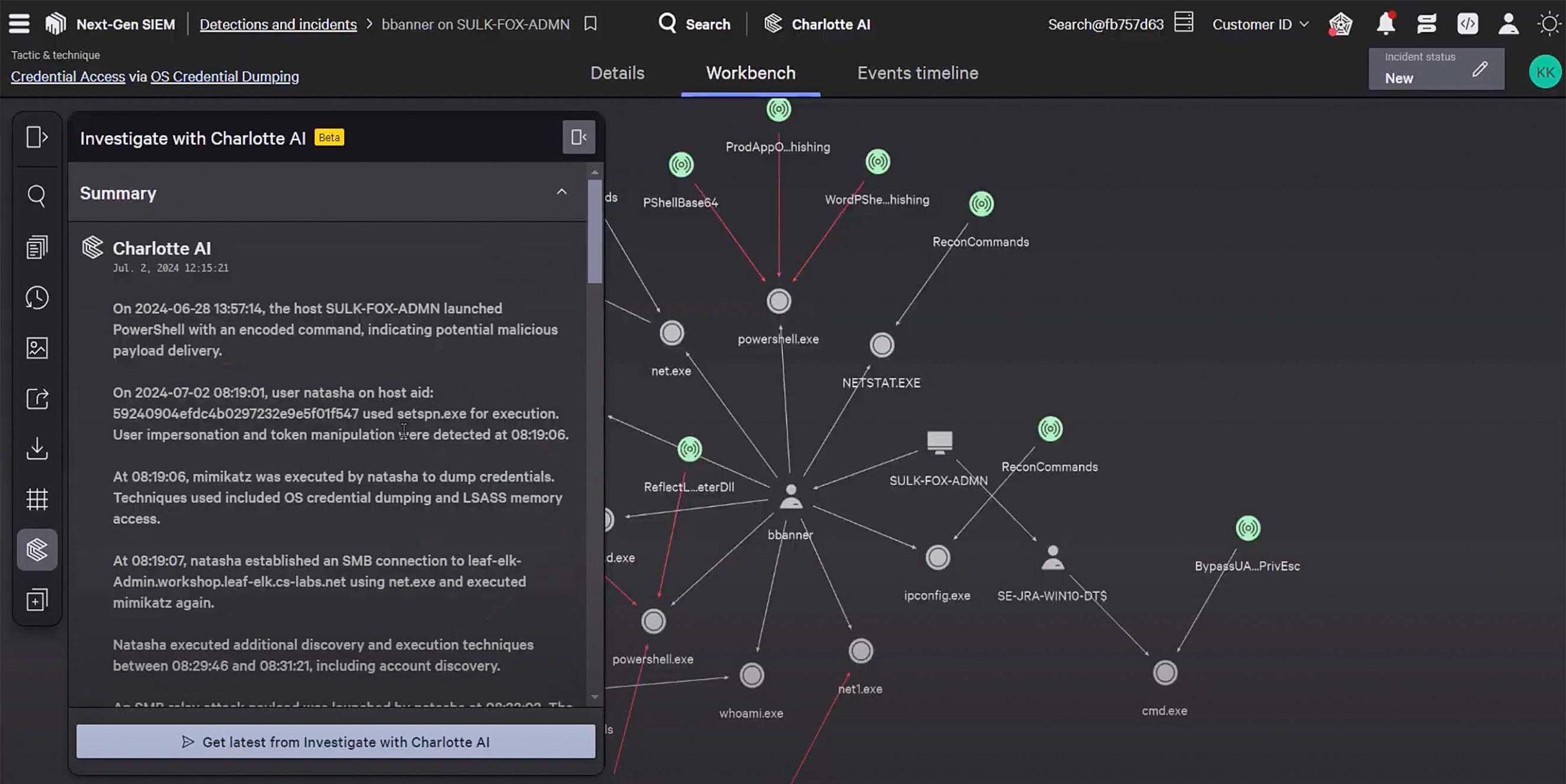
Task: Open the Detections and incidents breadcrumb link
Action: (x=278, y=24)
